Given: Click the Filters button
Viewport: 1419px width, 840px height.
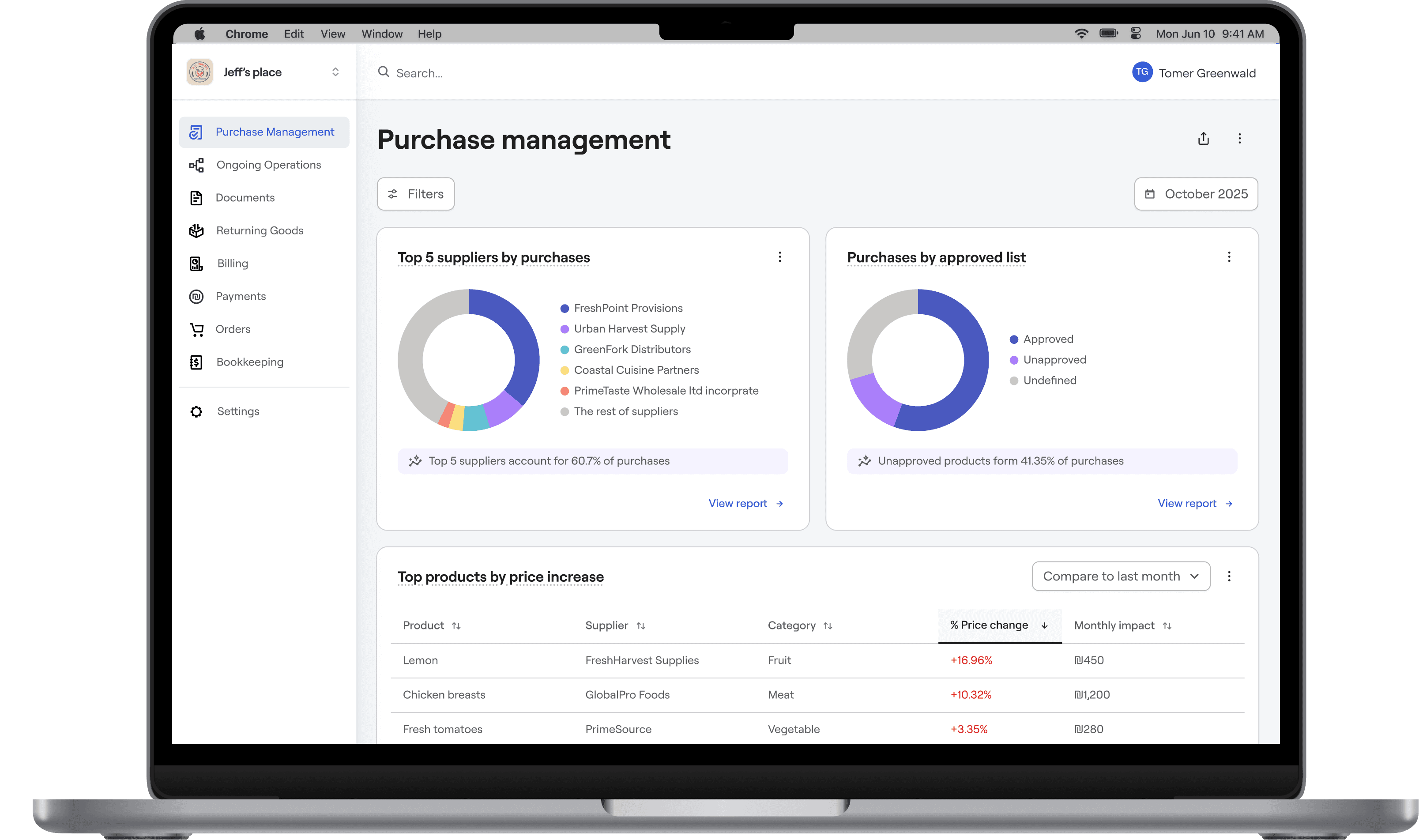Looking at the screenshot, I should pos(415,194).
